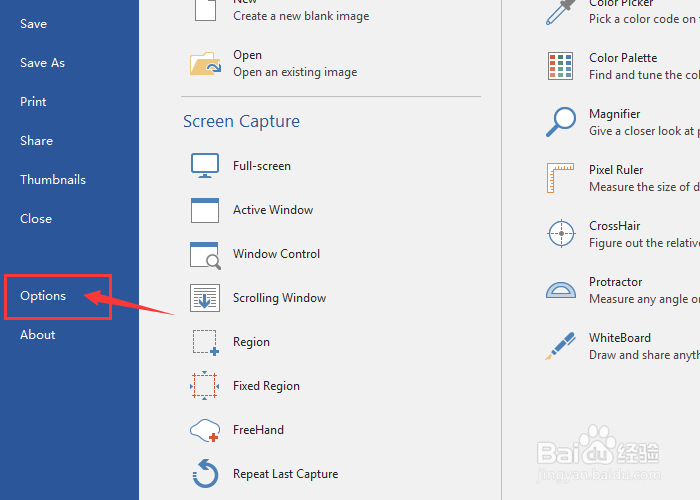Click the Magnifier glass icon
The height and width of the screenshot is (500, 700).
point(561,121)
